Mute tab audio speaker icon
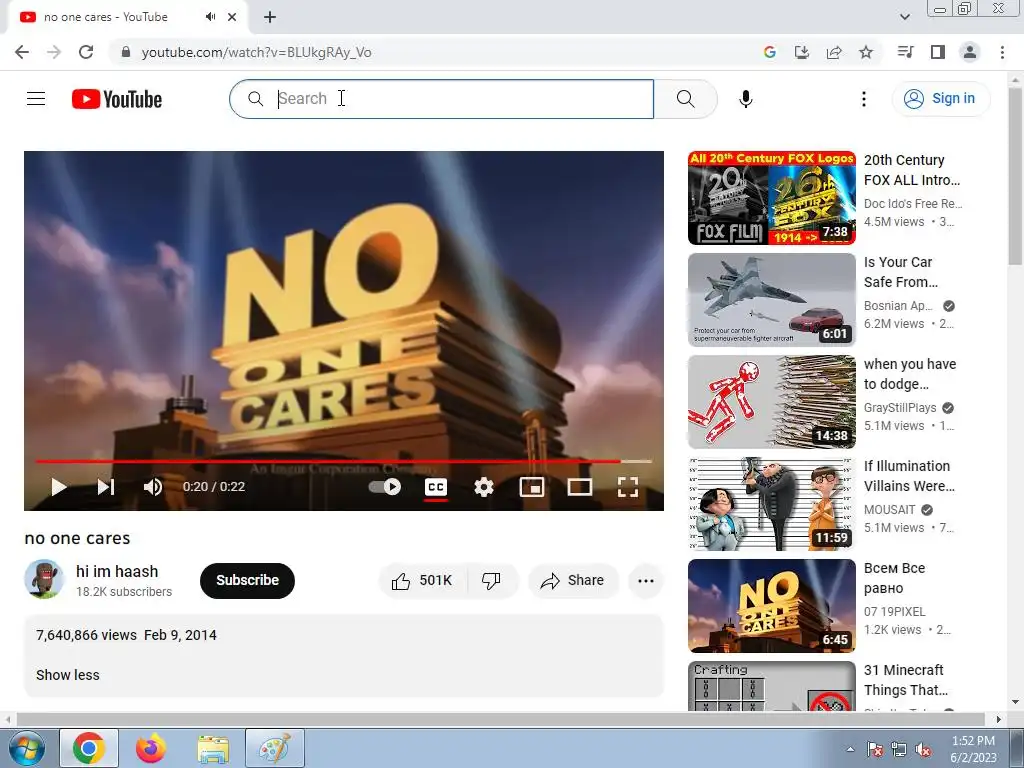Screen dimensions: 1024x768 [x=210, y=17]
